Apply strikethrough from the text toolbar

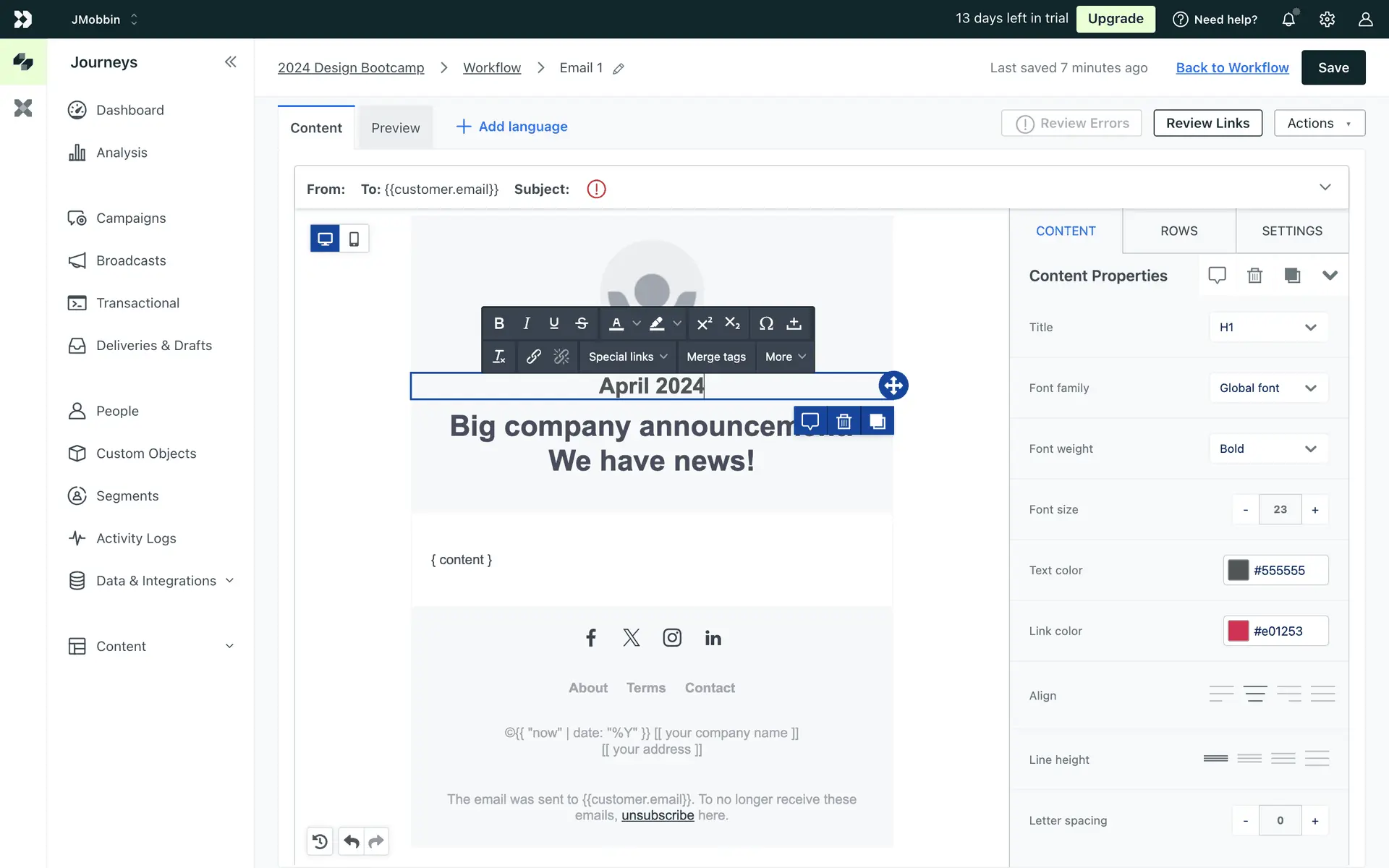pos(582,323)
